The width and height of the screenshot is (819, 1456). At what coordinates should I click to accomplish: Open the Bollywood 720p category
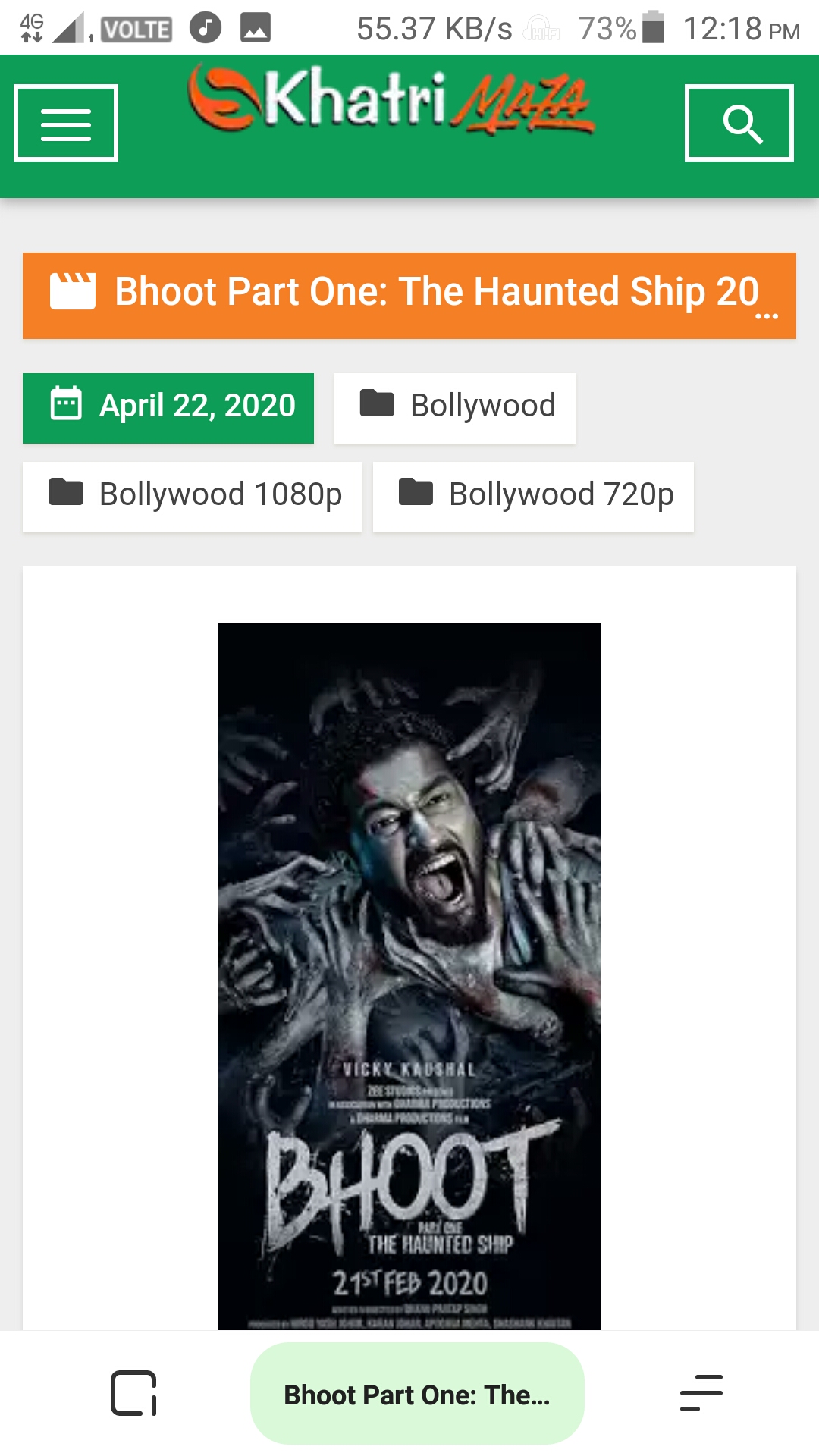(x=533, y=497)
